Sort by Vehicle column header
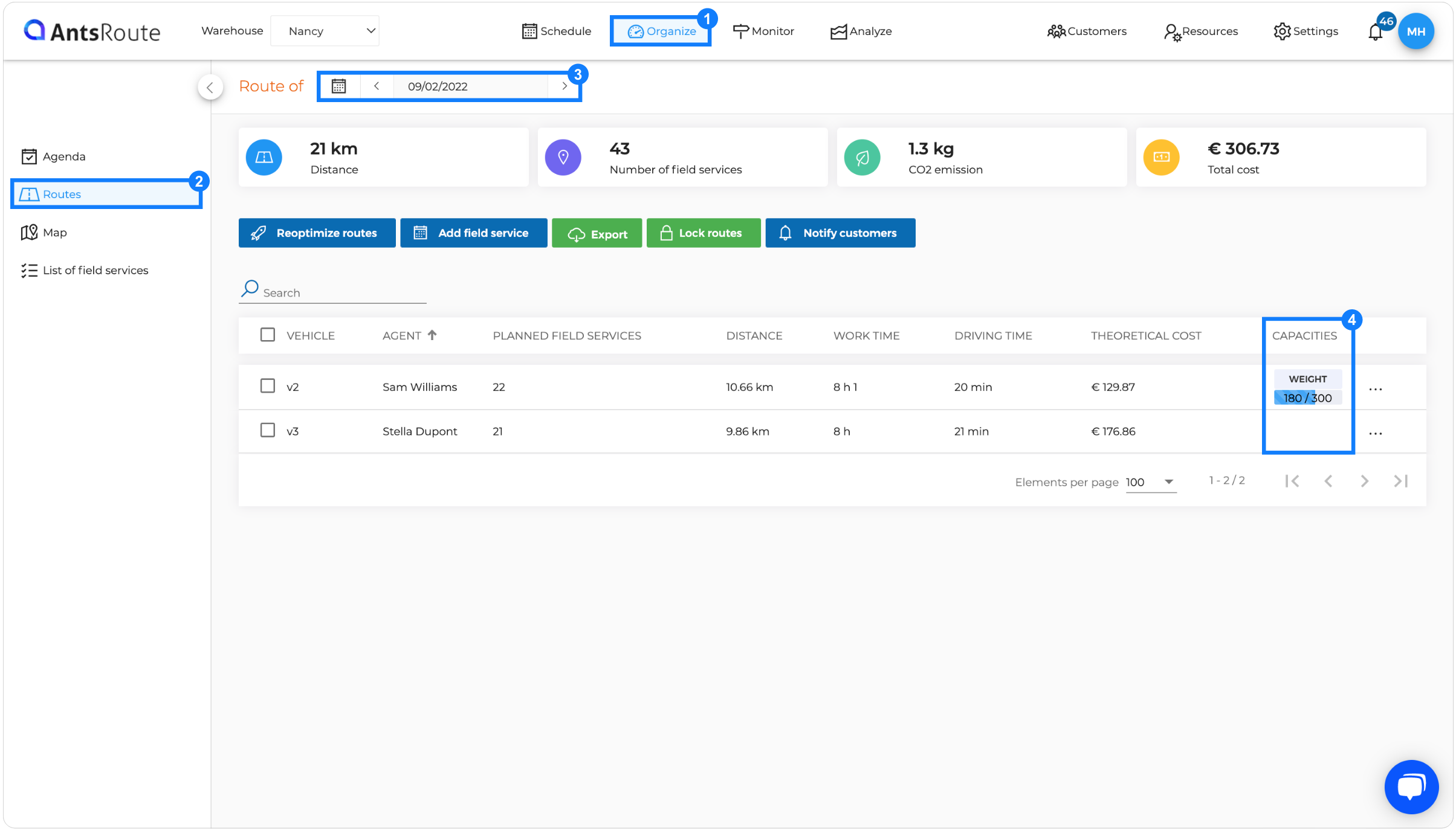The width and height of the screenshot is (1456, 830). [311, 335]
